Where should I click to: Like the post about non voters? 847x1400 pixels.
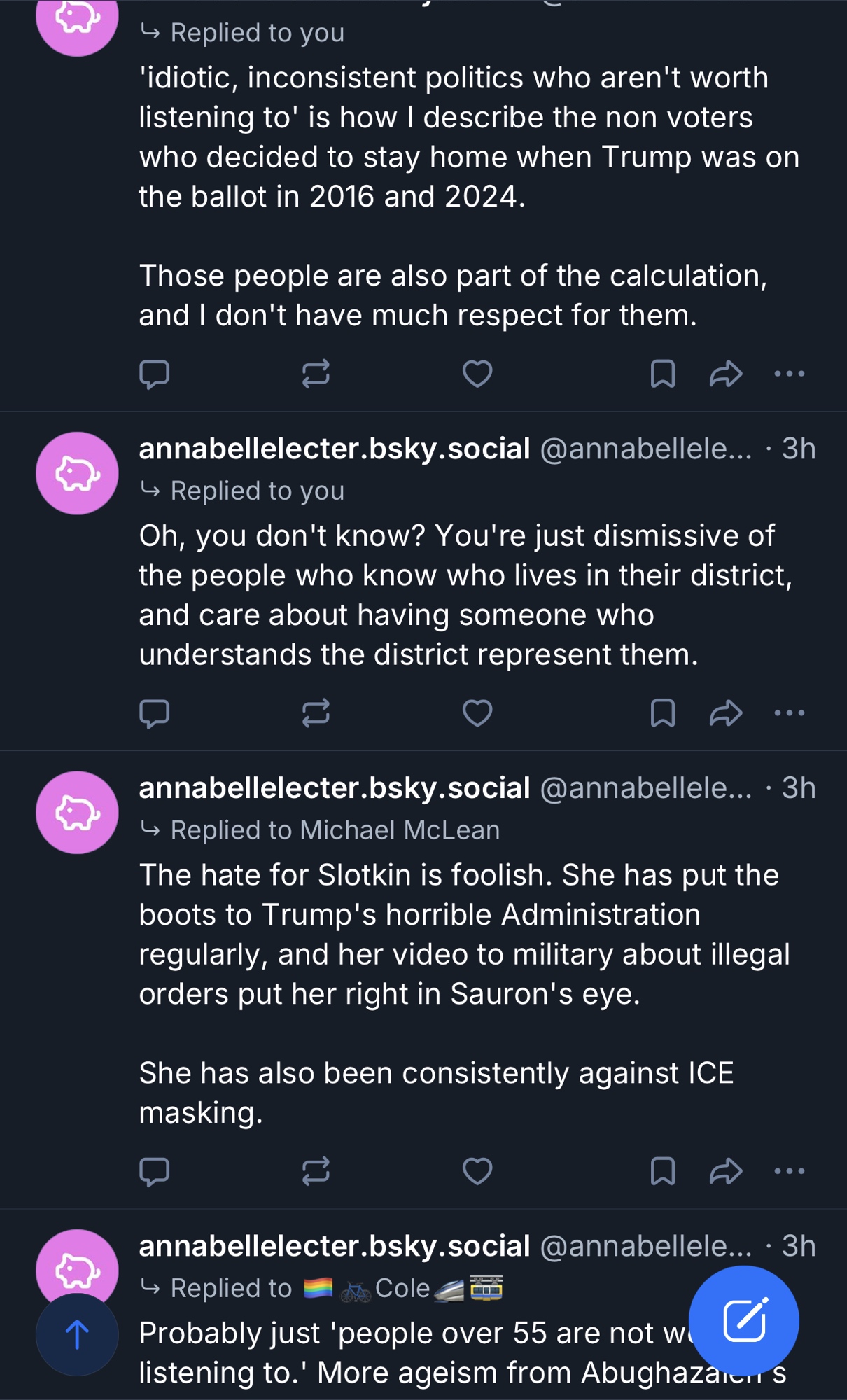click(477, 374)
